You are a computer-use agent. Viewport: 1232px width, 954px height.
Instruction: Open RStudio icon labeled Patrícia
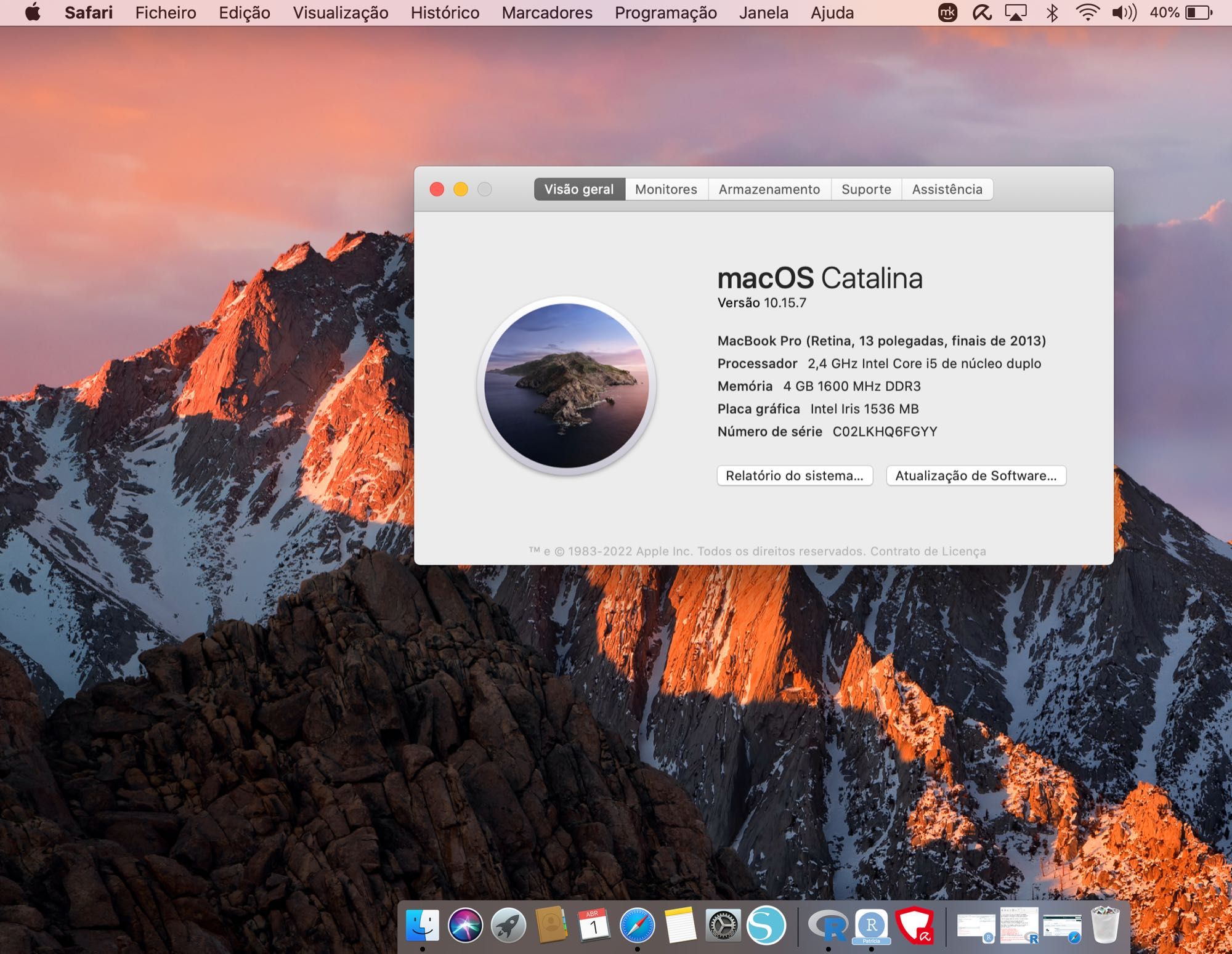pyautogui.click(x=871, y=926)
